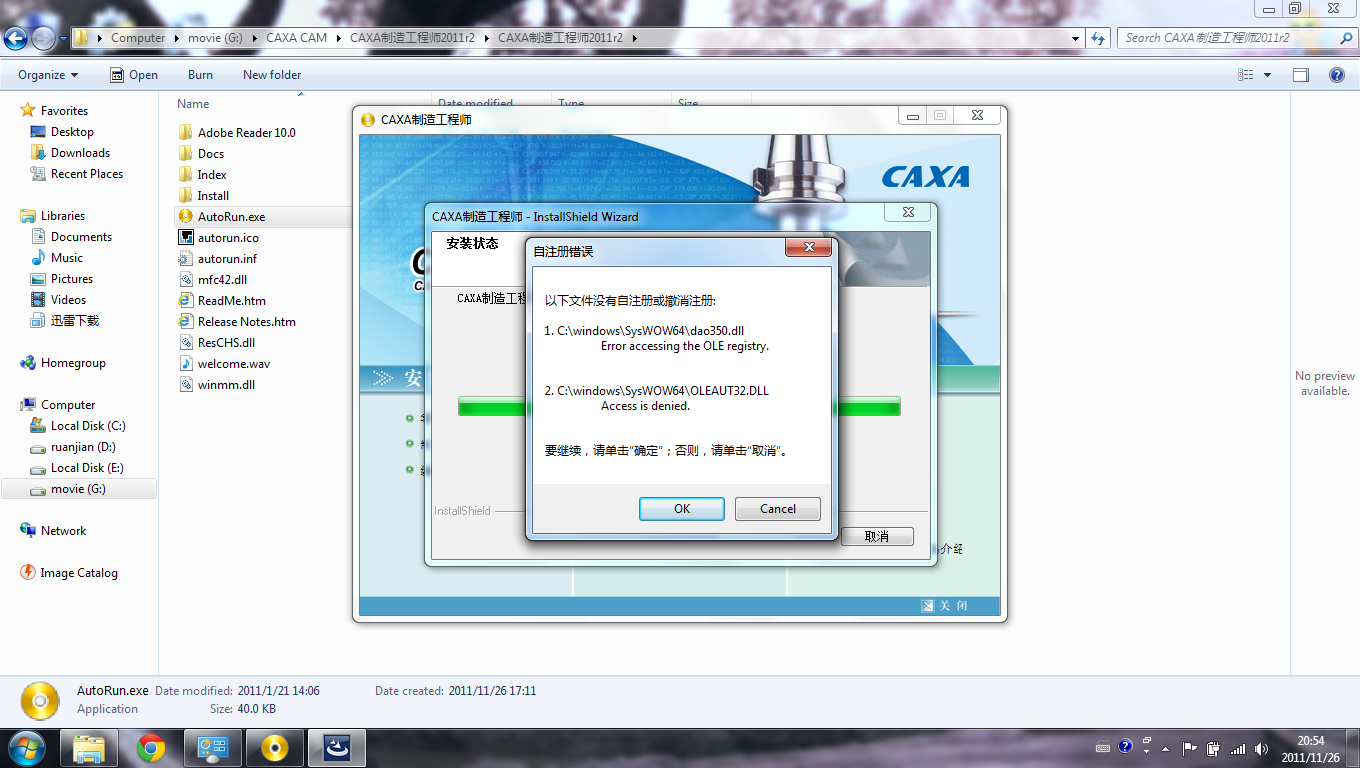Screen dimensions: 1360x768
Task: Select the Docs folder
Action: (x=211, y=154)
